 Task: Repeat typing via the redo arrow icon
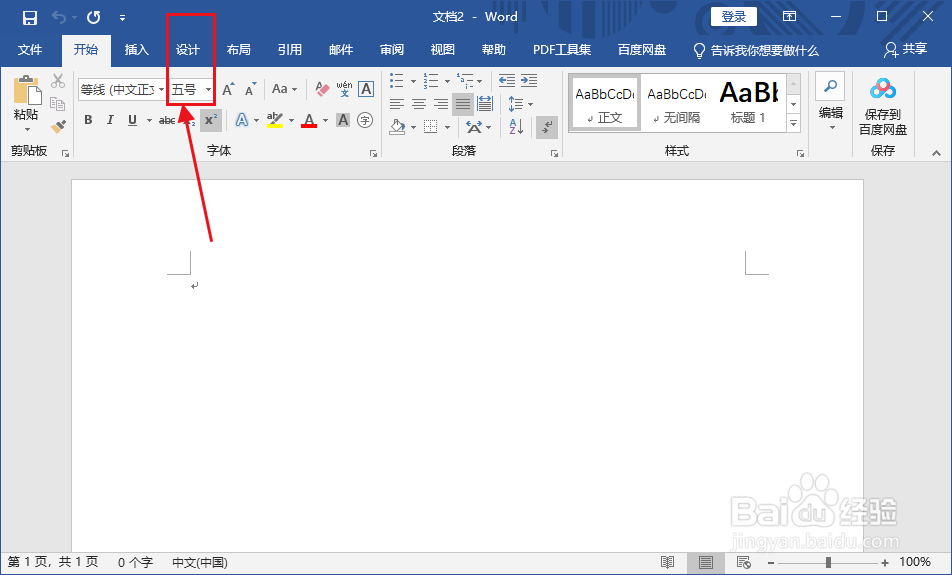pos(94,18)
